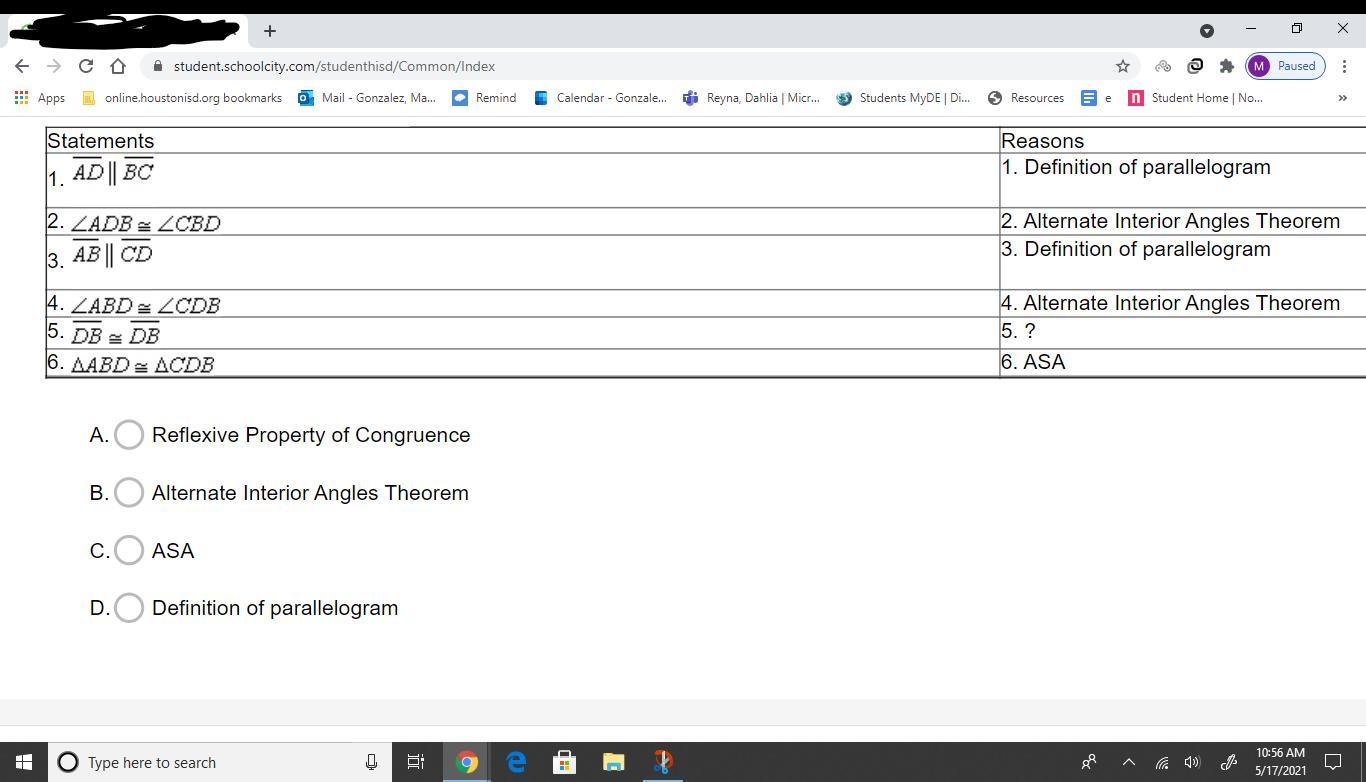Open Task View on the taskbar

coord(416,762)
